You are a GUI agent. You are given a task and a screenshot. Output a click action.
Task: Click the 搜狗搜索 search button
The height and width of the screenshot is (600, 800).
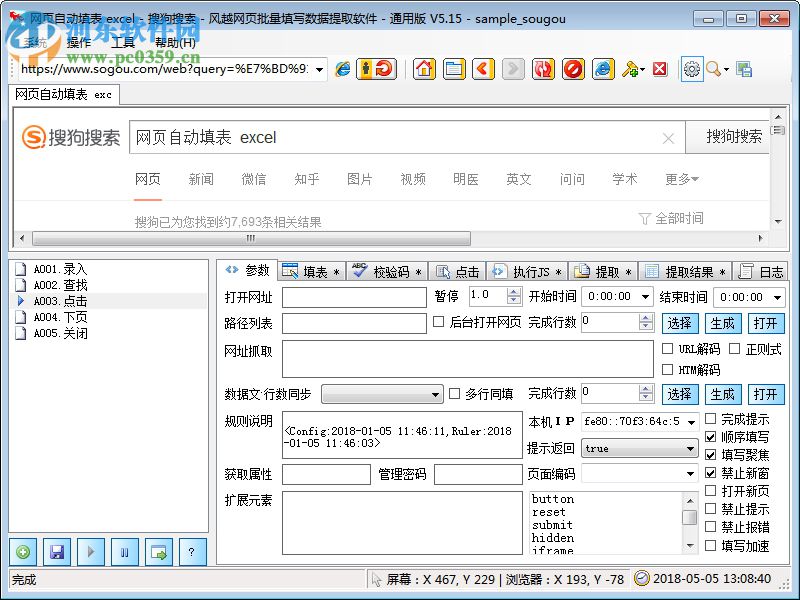point(736,138)
